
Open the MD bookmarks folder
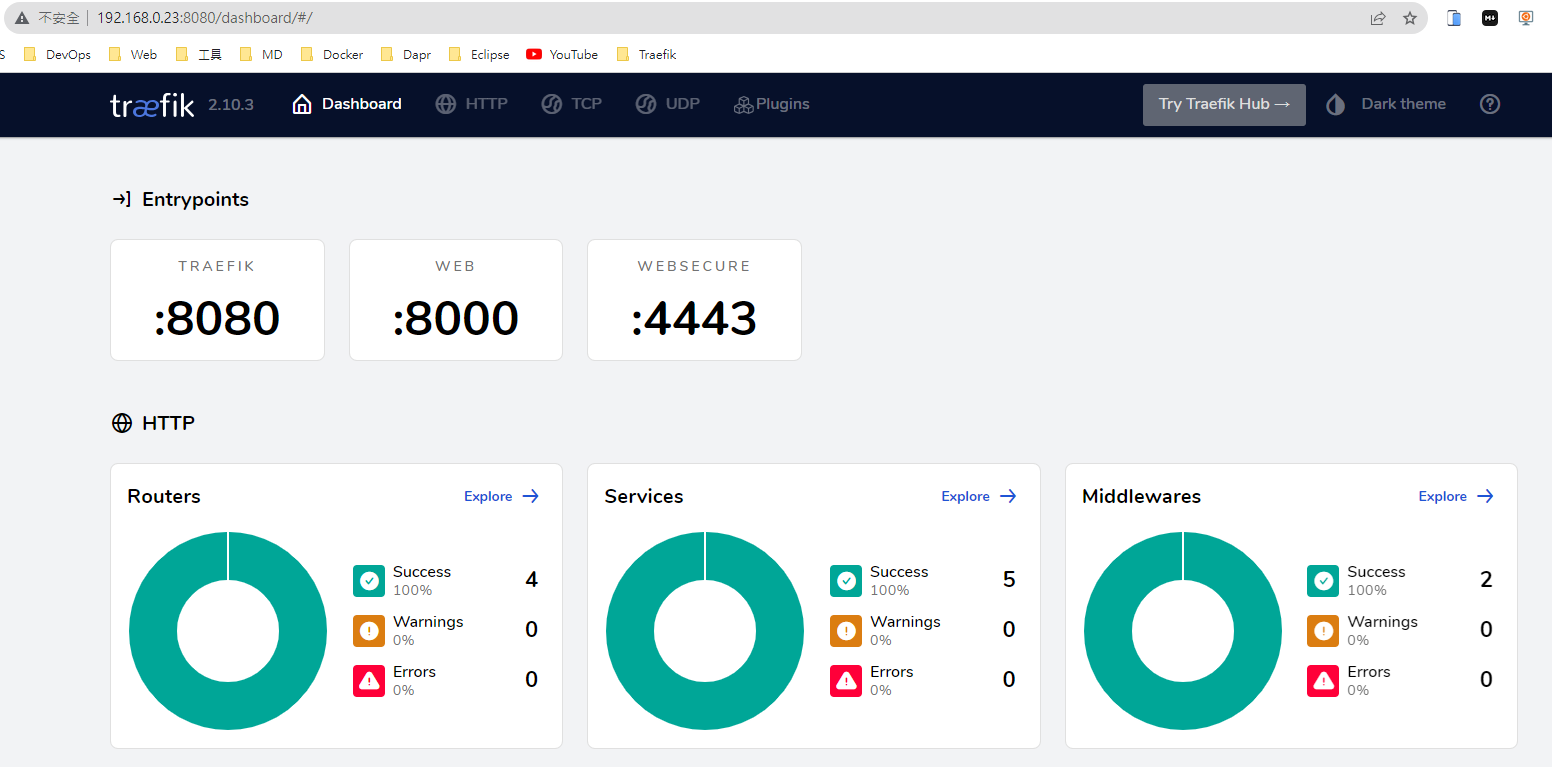point(261,55)
